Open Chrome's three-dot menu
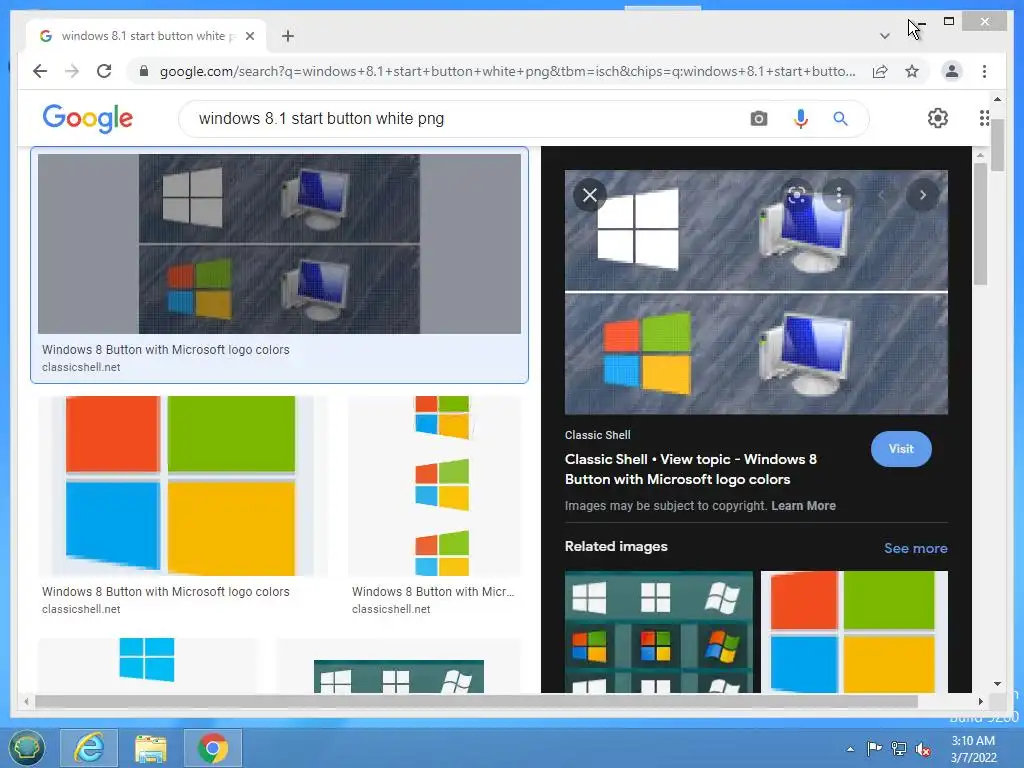Viewport: 1024px width, 768px height. (x=984, y=71)
